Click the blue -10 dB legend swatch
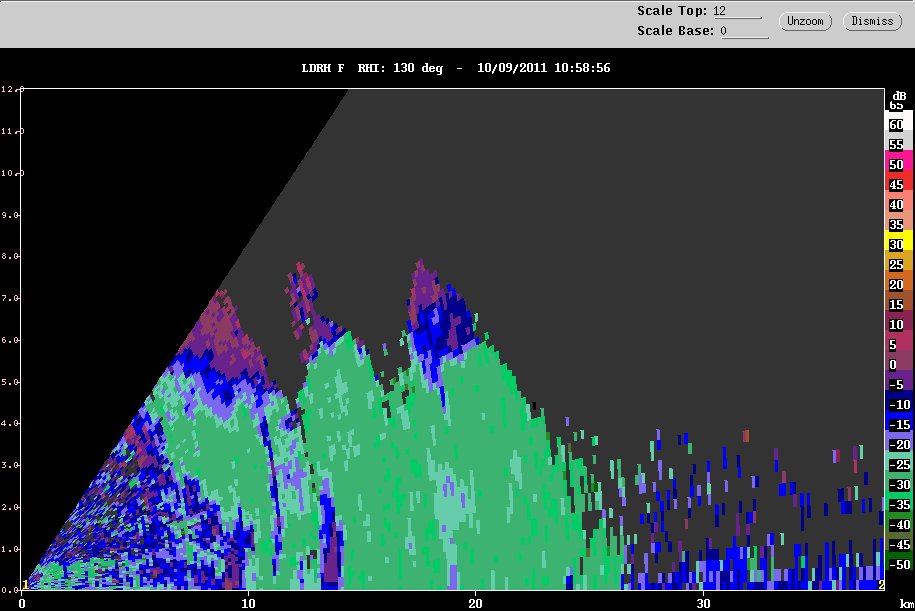This screenshot has height=611, width=915. click(896, 404)
